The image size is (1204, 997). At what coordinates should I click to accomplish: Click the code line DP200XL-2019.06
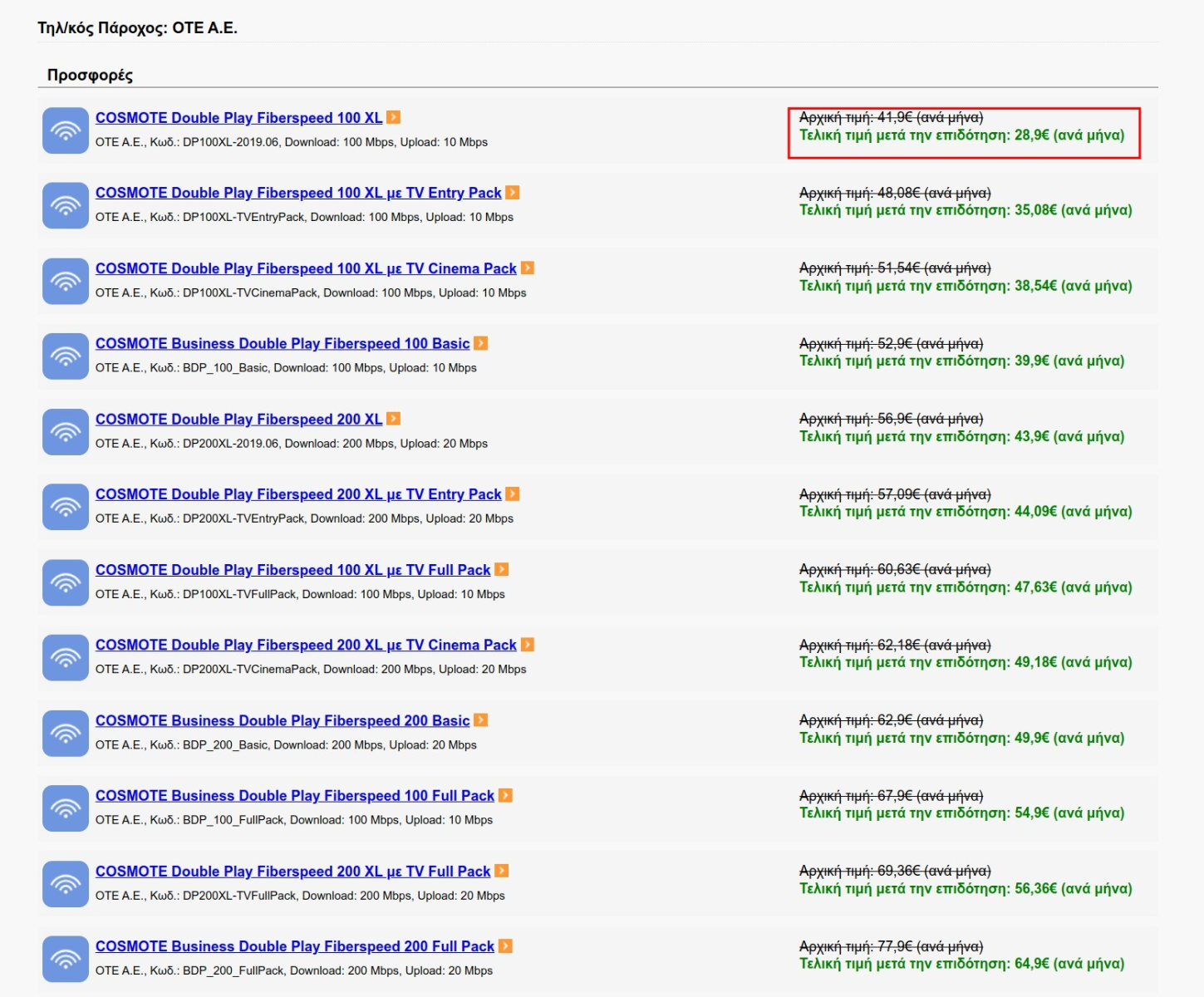click(x=292, y=444)
